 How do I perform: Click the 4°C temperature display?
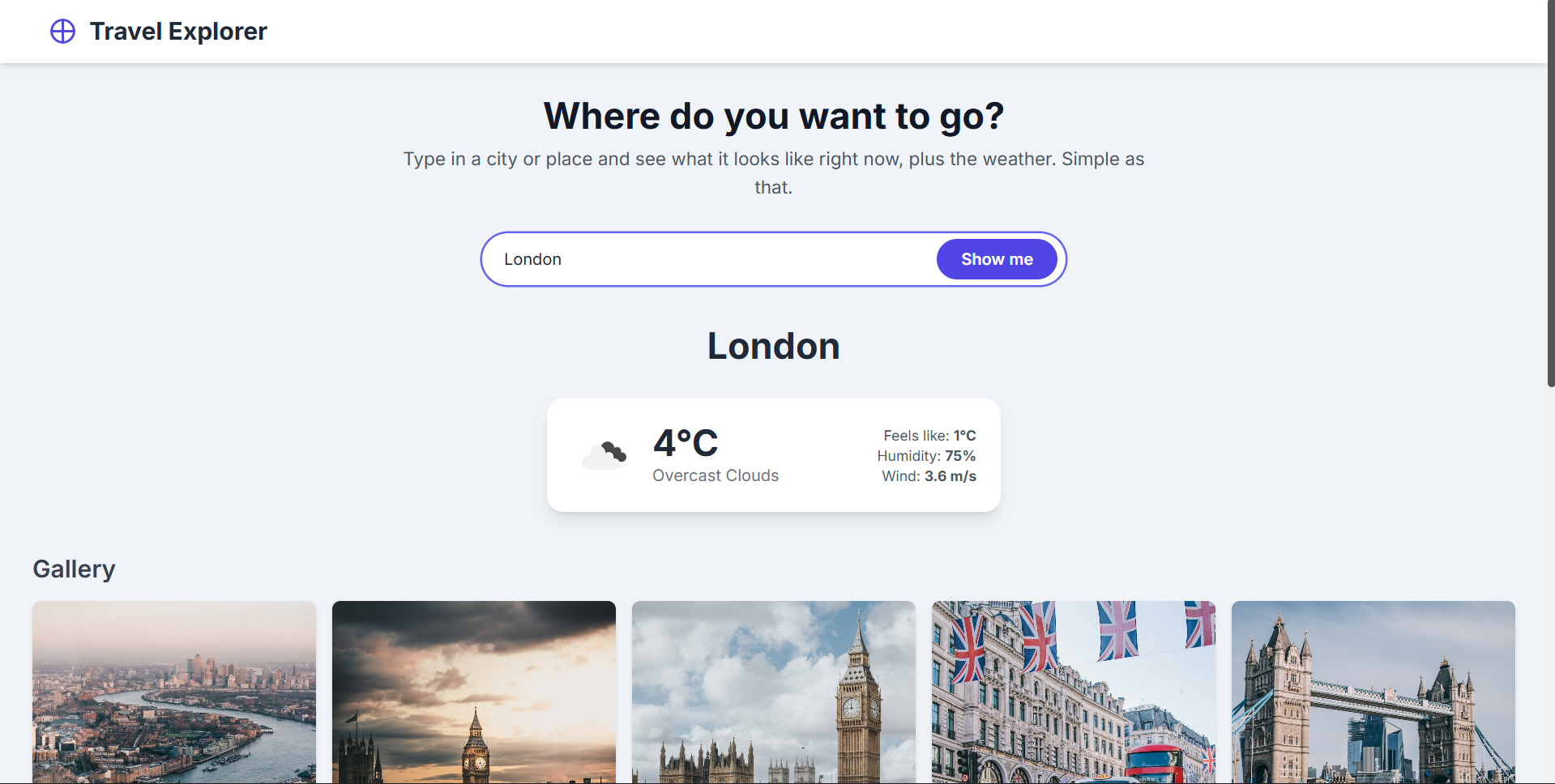685,442
